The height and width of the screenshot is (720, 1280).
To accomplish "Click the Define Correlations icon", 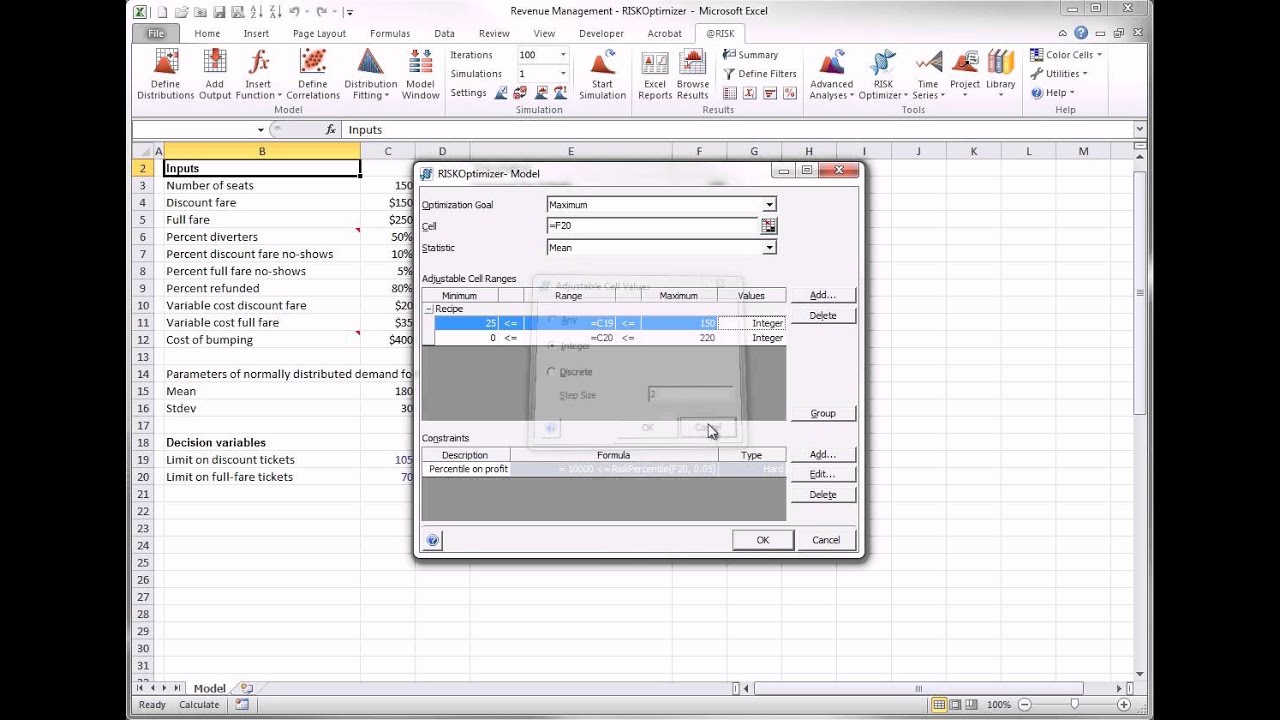I will [312, 75].
